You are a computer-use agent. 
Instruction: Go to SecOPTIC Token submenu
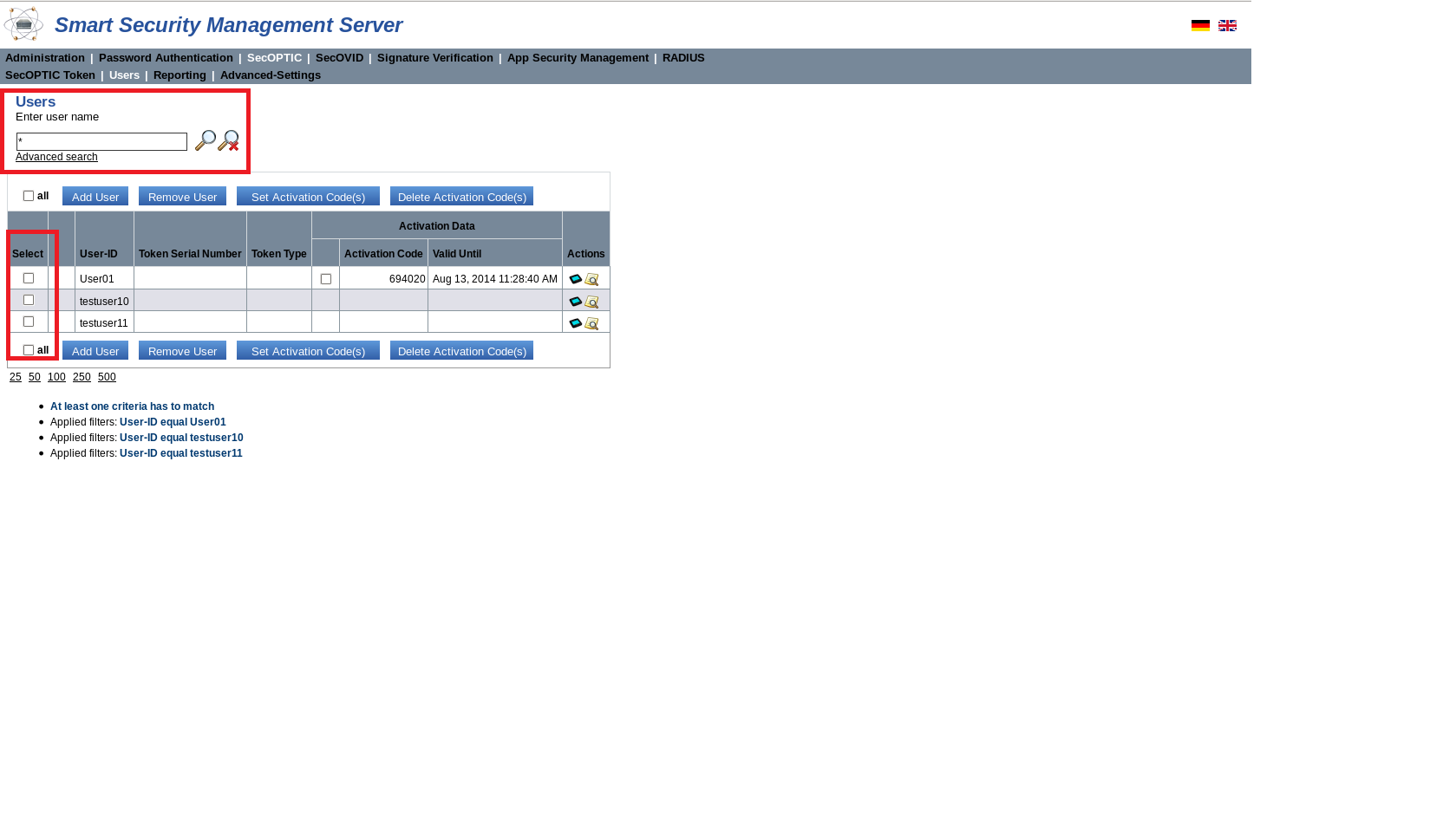click(x=50, y=75)
